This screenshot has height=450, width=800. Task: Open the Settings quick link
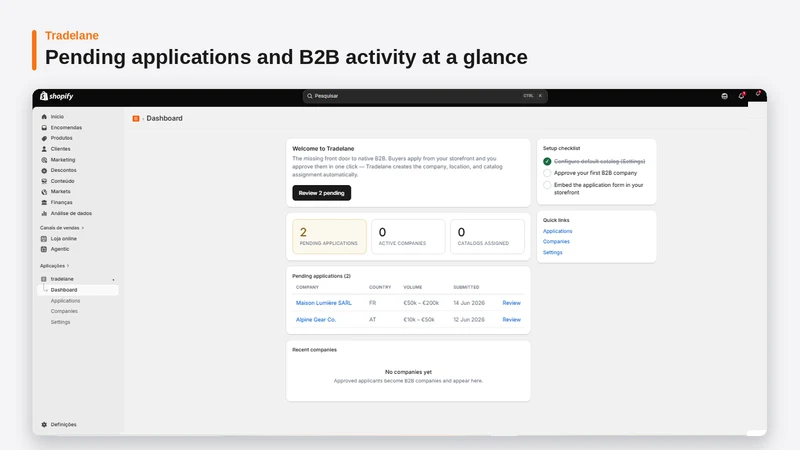(x=553, y=253)
